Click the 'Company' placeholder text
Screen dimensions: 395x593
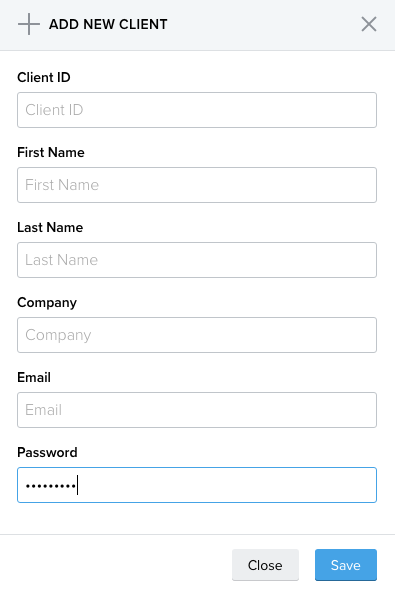click(58, 335)
